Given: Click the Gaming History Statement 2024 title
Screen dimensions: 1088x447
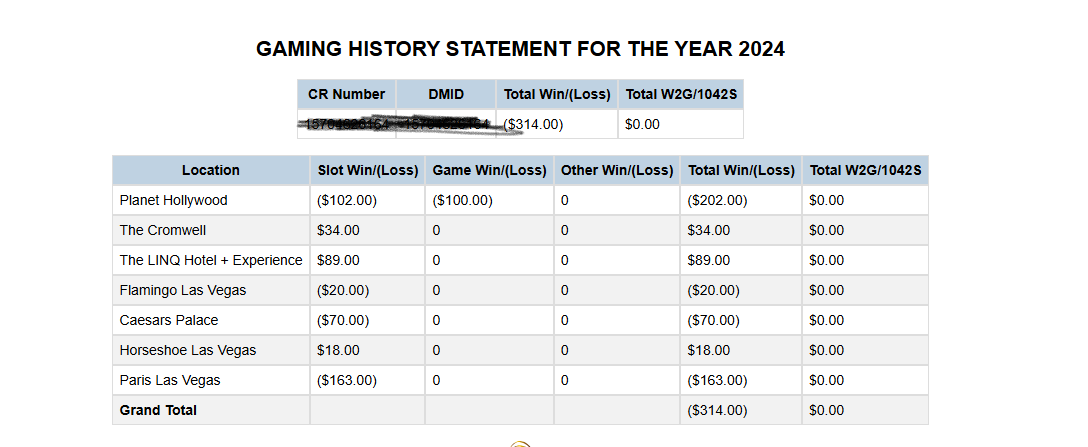Looking at the screenshot, I should pos(520,49).
